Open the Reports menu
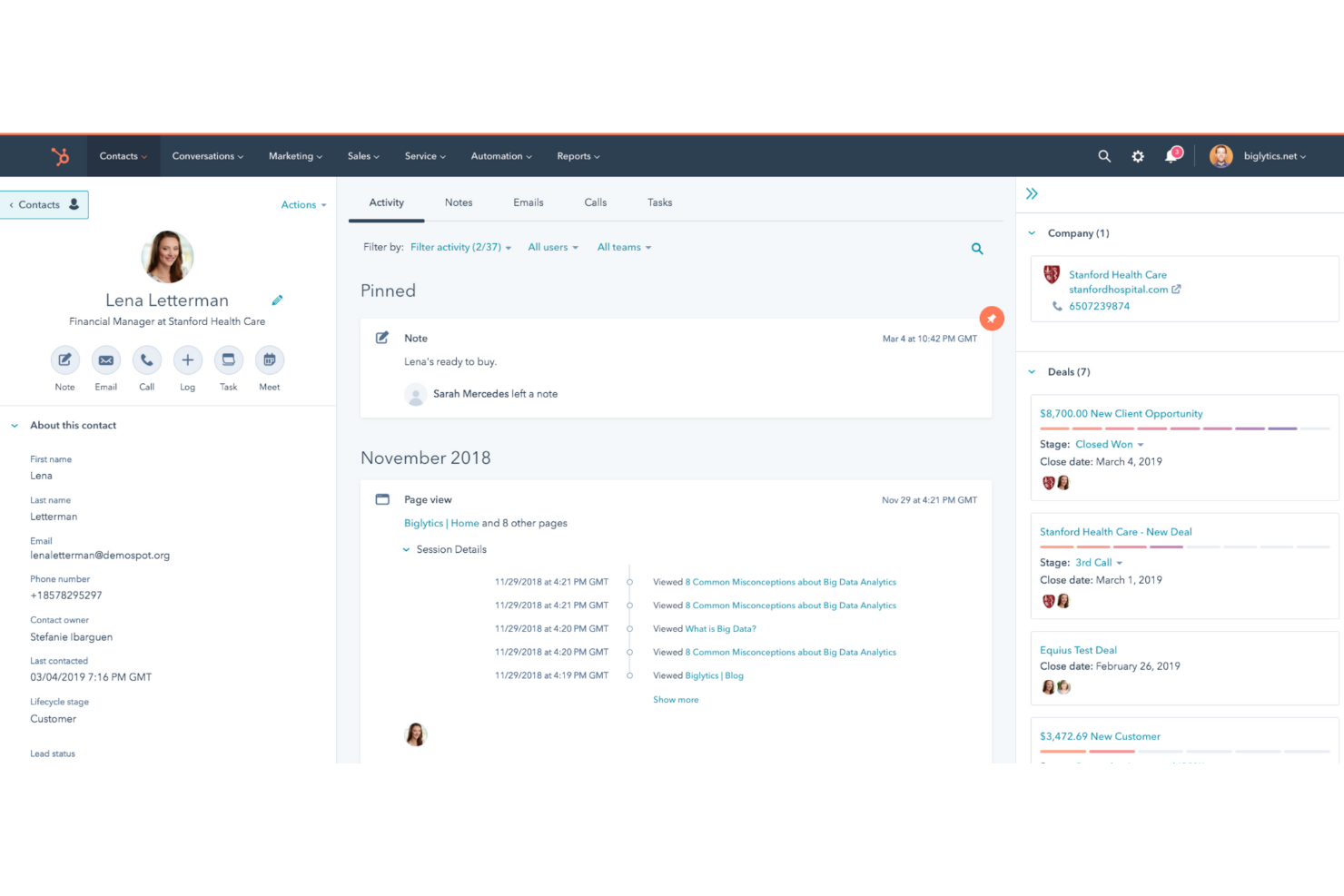Screen dimensions: 1344x896 click(x=578, y=155)
